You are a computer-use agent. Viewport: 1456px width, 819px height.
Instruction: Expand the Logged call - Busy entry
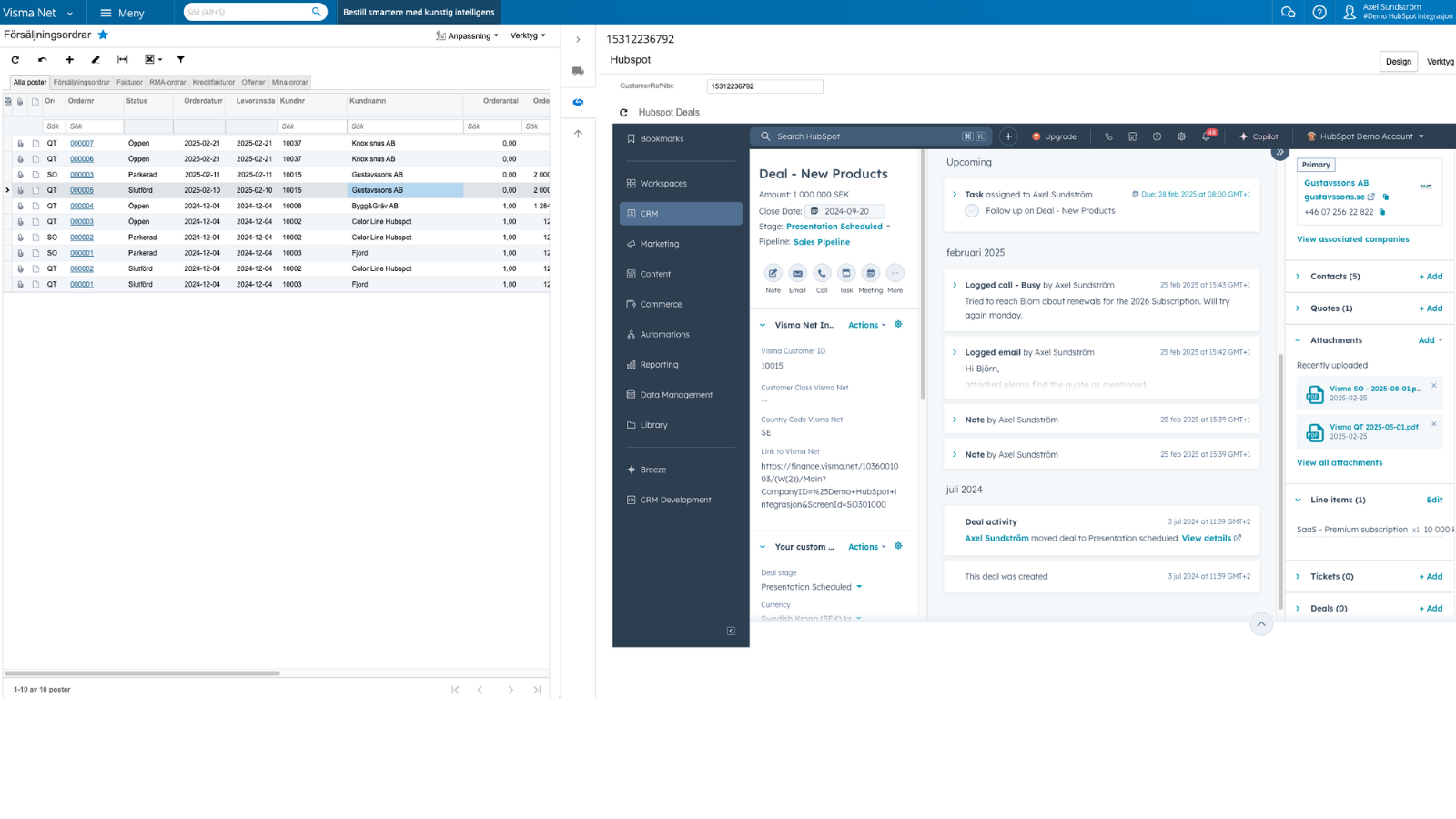pos(955,285)
